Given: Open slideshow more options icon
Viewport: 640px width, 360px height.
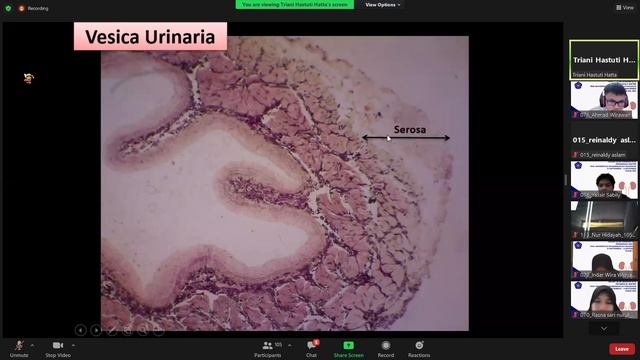Looking at the screenshot, I should (158, 330).
